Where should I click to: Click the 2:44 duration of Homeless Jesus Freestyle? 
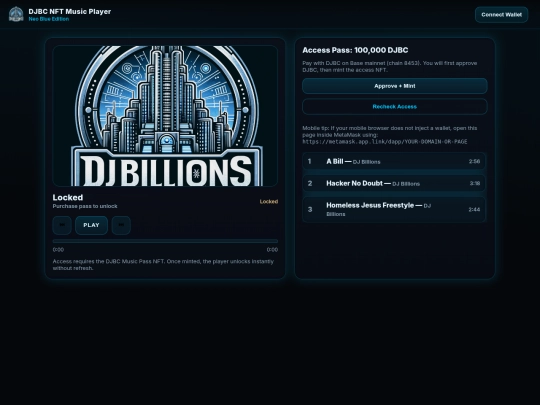474,209
